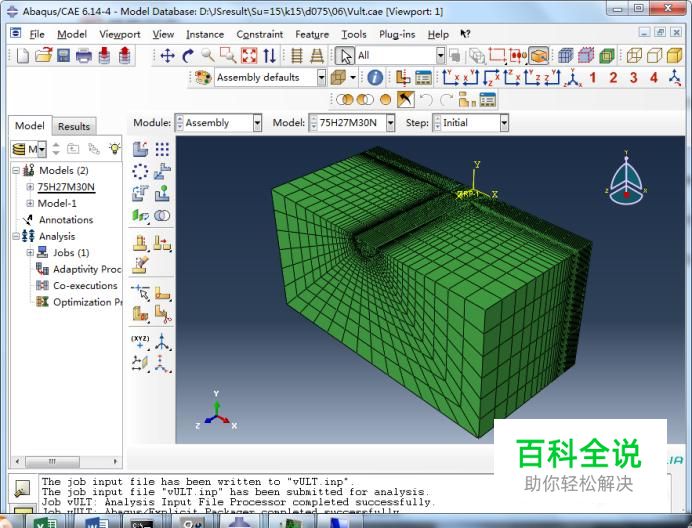Click the Query information icon
692x528 pixels.
pyautogui.click(x=375, y=78)
